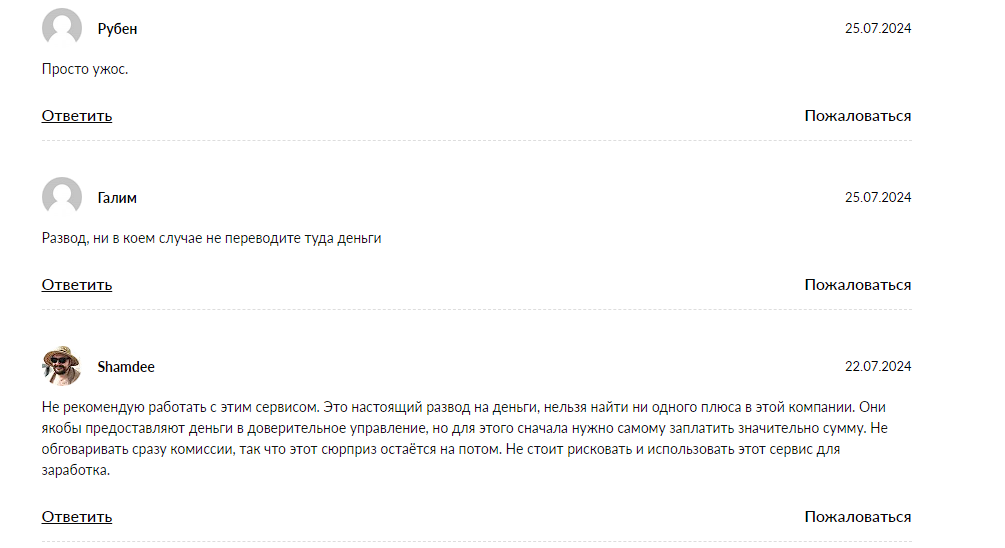
Task: Open Shamdee's profile photo avatar
Action: [x=62, y=366]
